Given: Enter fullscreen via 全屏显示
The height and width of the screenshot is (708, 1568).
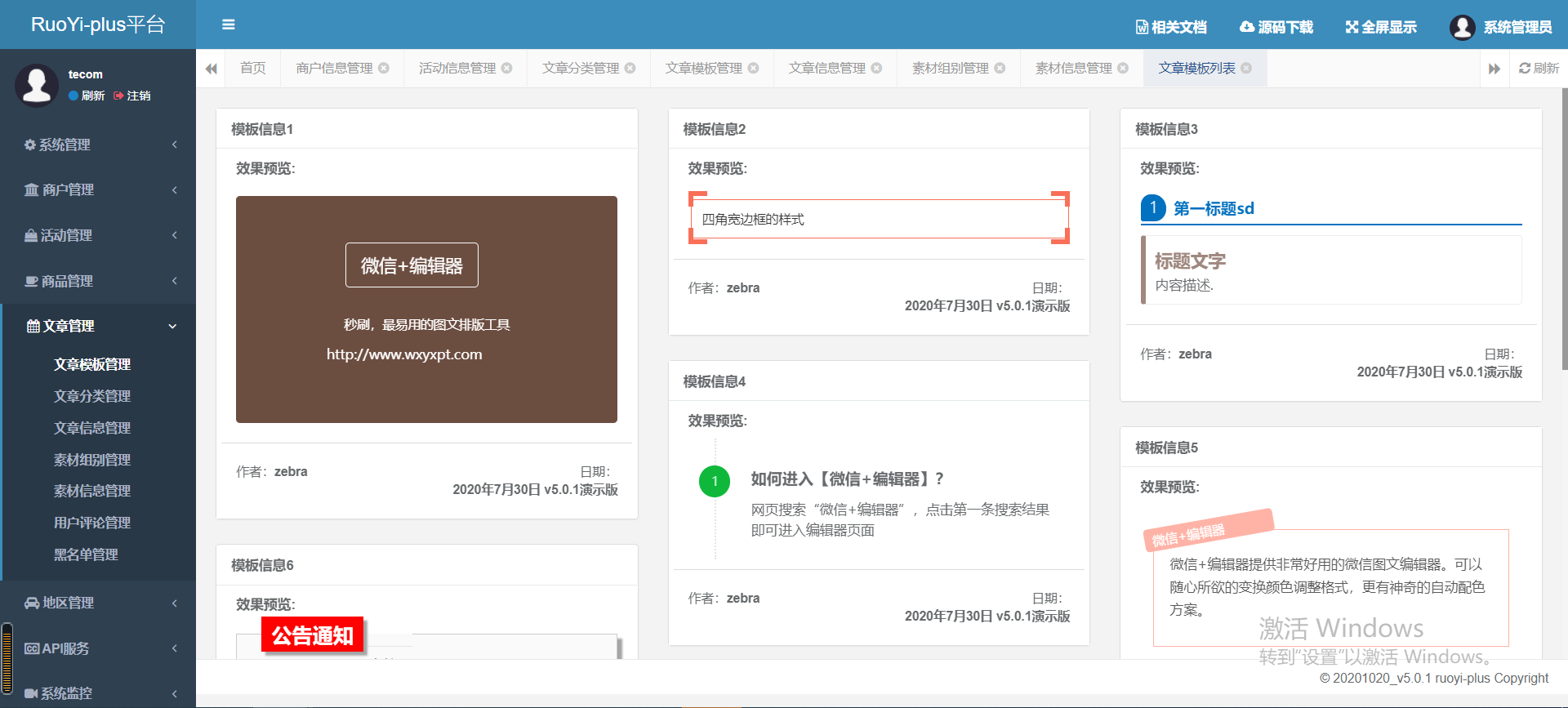Looking at the screenshot, I should point(1381,27).
